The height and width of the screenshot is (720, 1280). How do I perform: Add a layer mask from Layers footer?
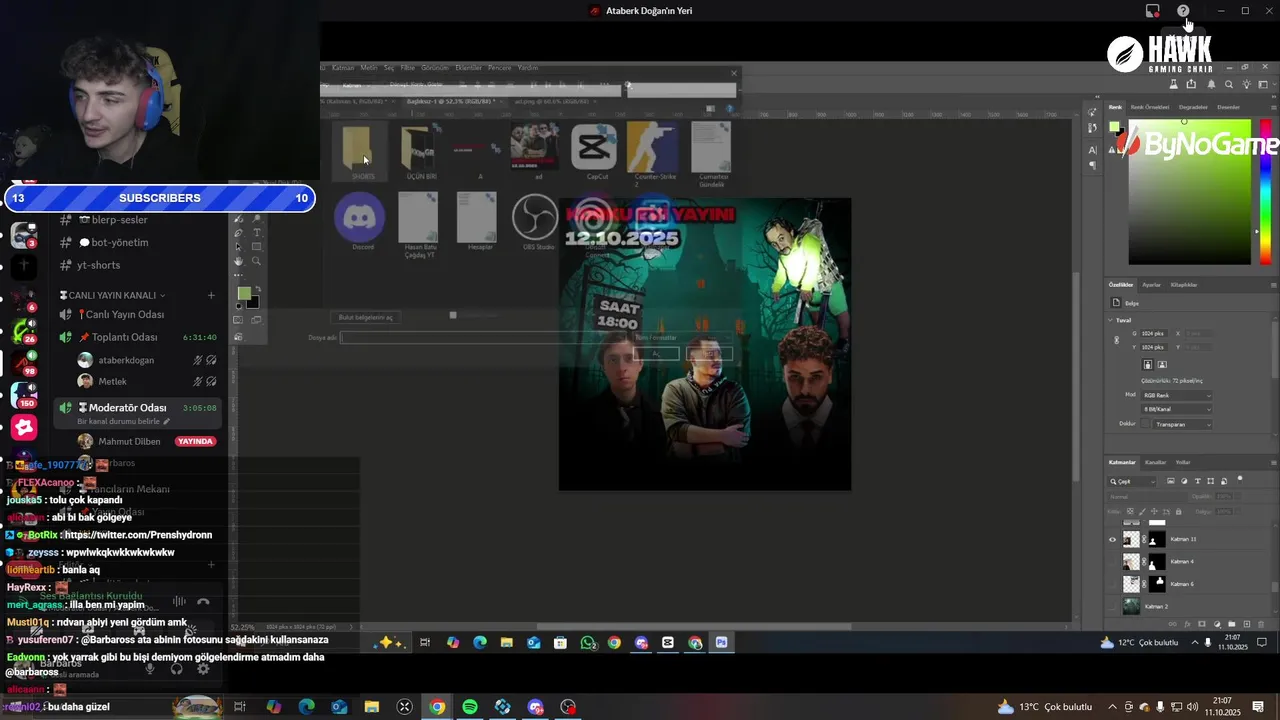[1201, 624]
